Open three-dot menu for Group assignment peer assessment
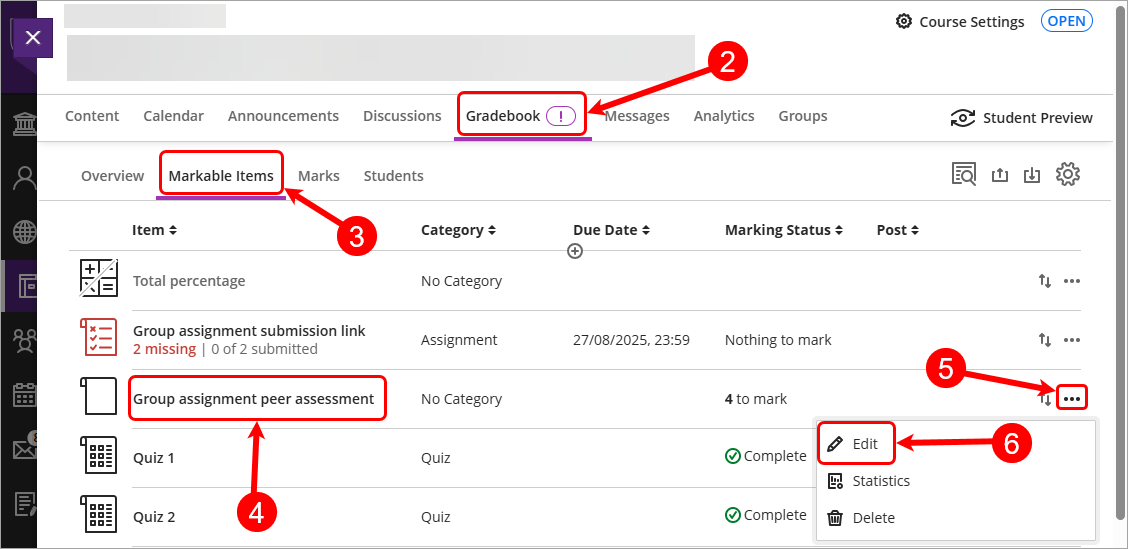Image resolution: width=1128 pixels, height=549 pixels. tap(1072, 399)
